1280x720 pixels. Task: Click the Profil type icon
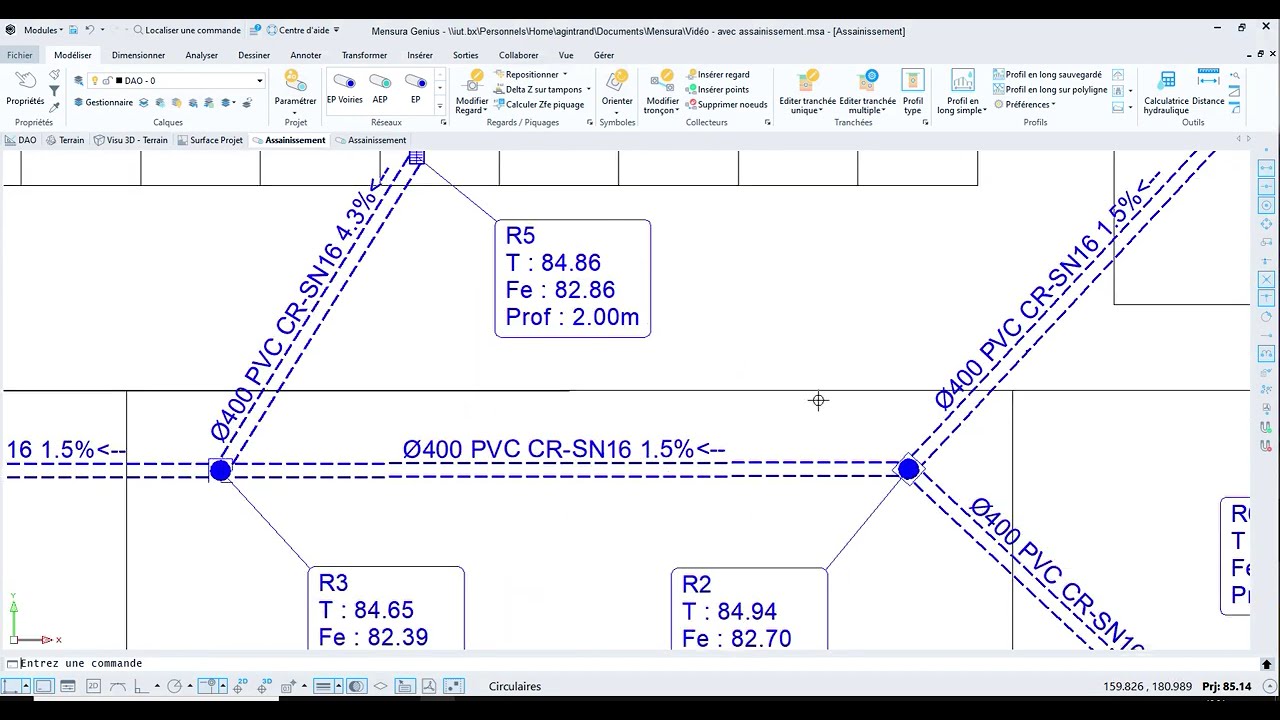[912, 92]
